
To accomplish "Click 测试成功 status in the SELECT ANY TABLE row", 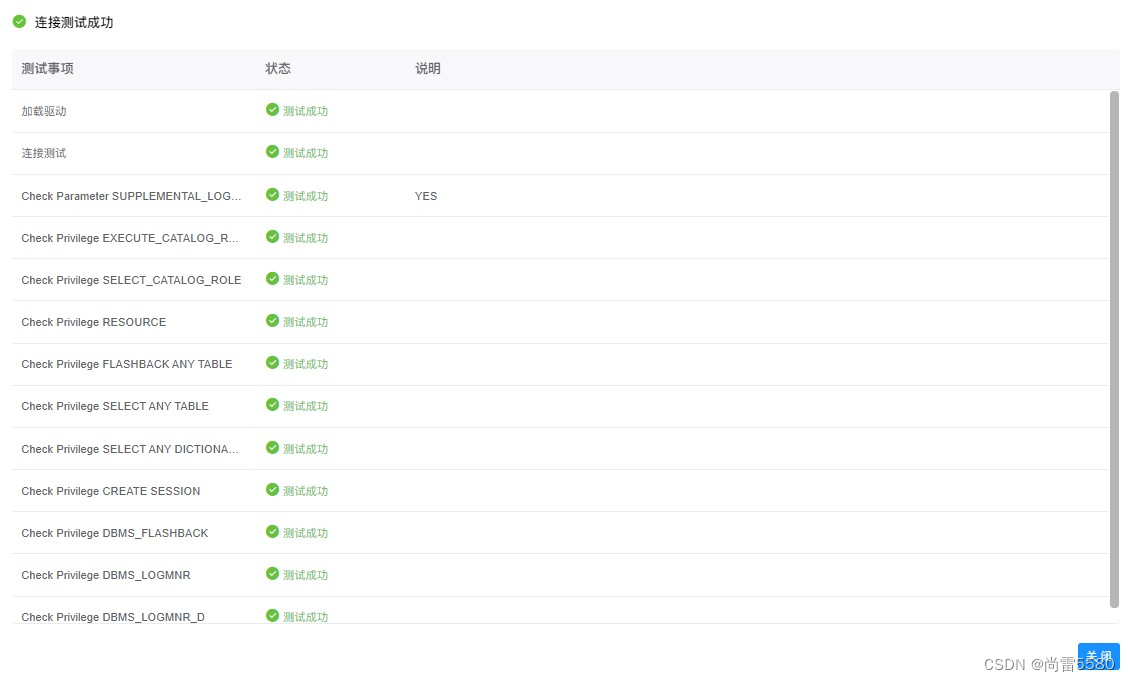I will [306, 406].
